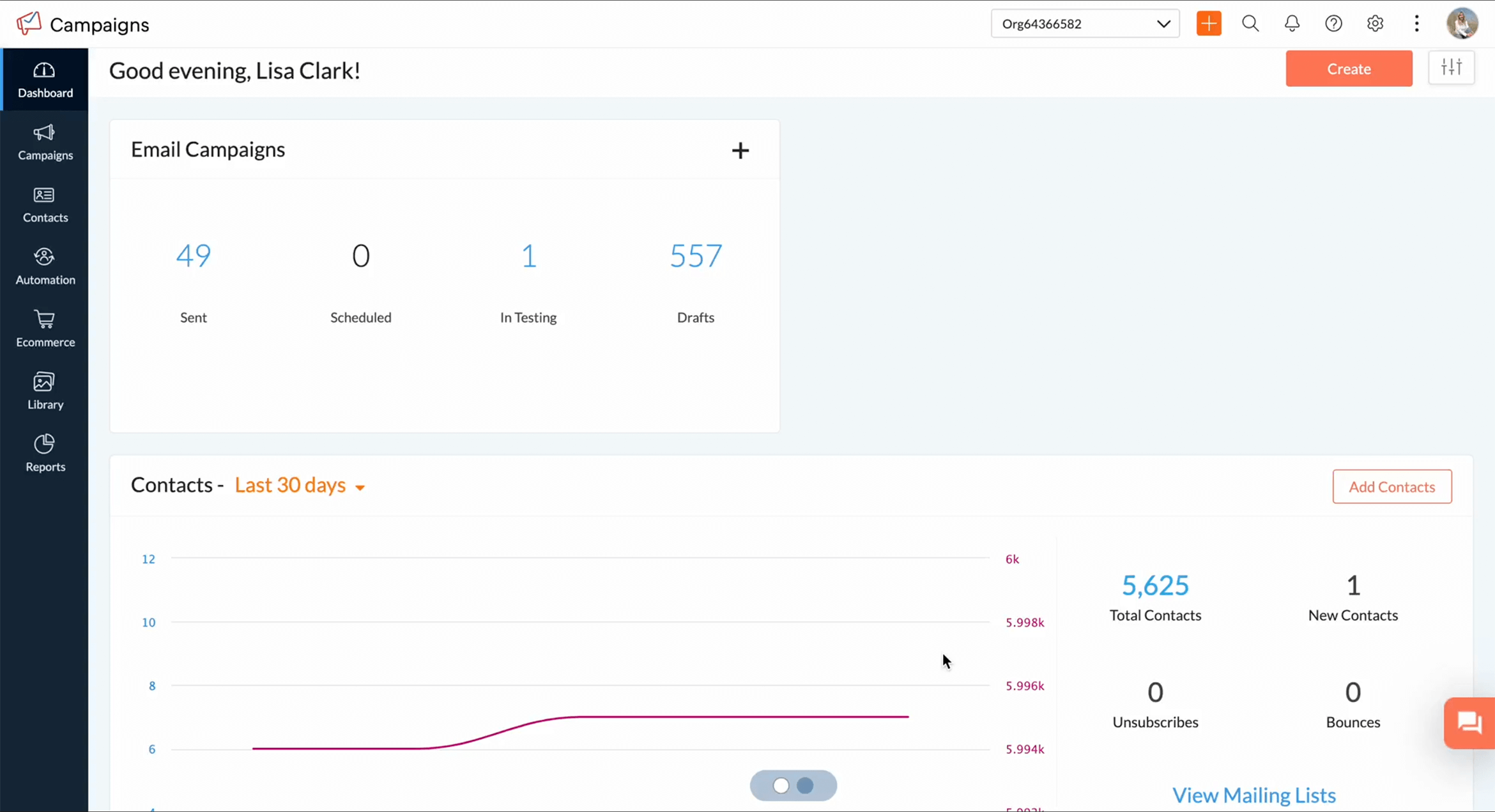The width and height of the screenshot is (1495, 812).
Task: Open the notifications bell icon
Action: [1292, 24]
